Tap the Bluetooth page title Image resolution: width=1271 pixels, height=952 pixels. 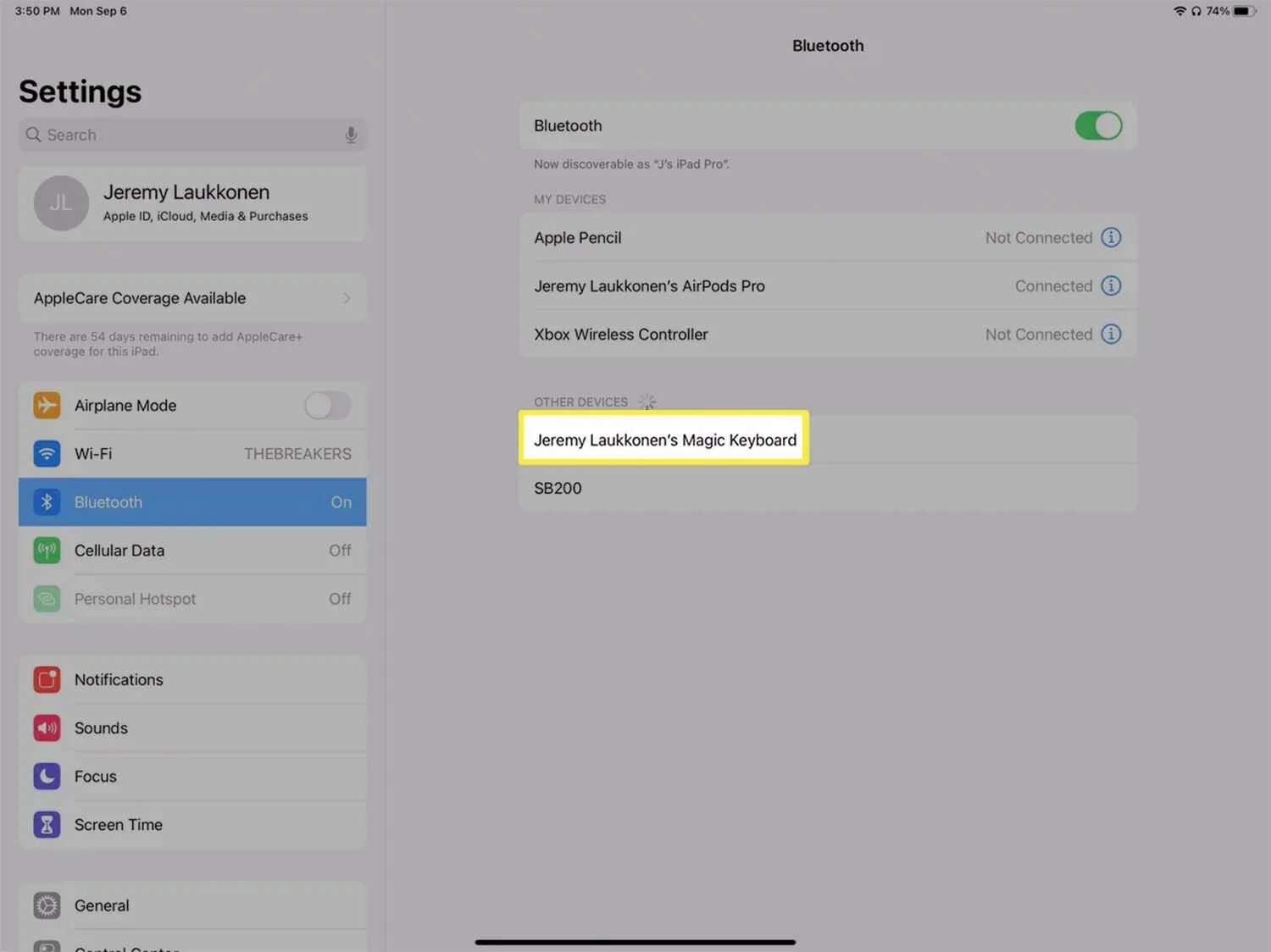tap(828, 46)
